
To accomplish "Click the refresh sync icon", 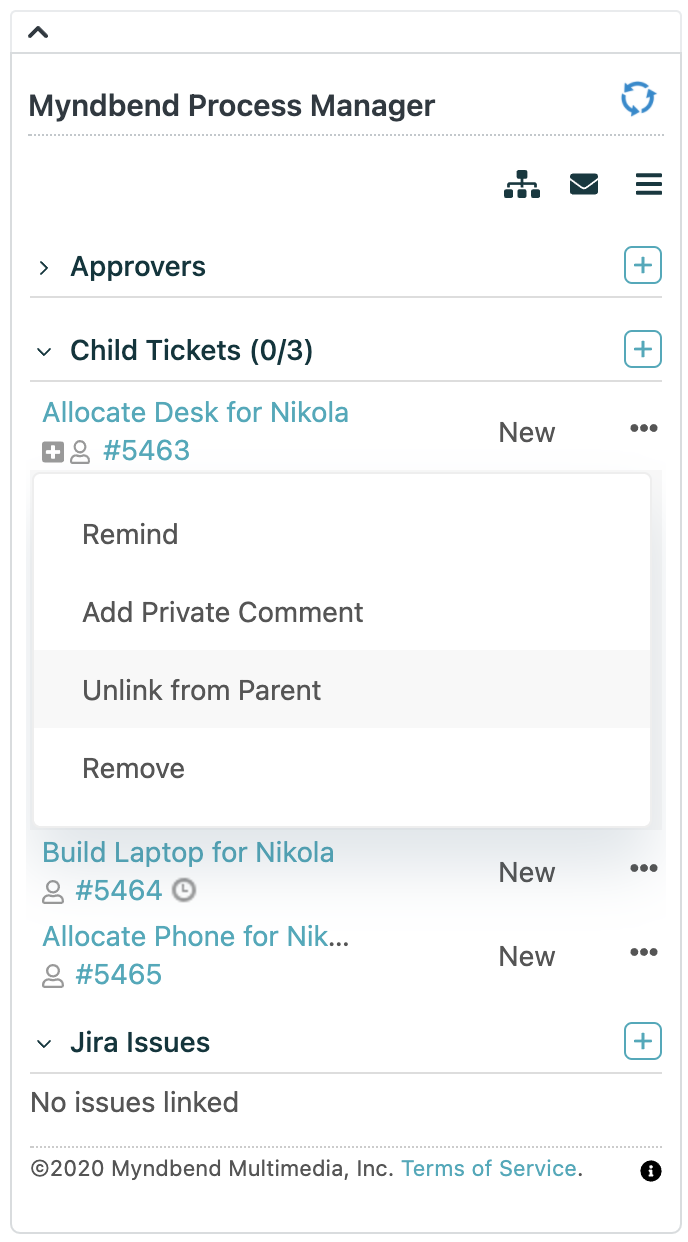I will point(638,100).
